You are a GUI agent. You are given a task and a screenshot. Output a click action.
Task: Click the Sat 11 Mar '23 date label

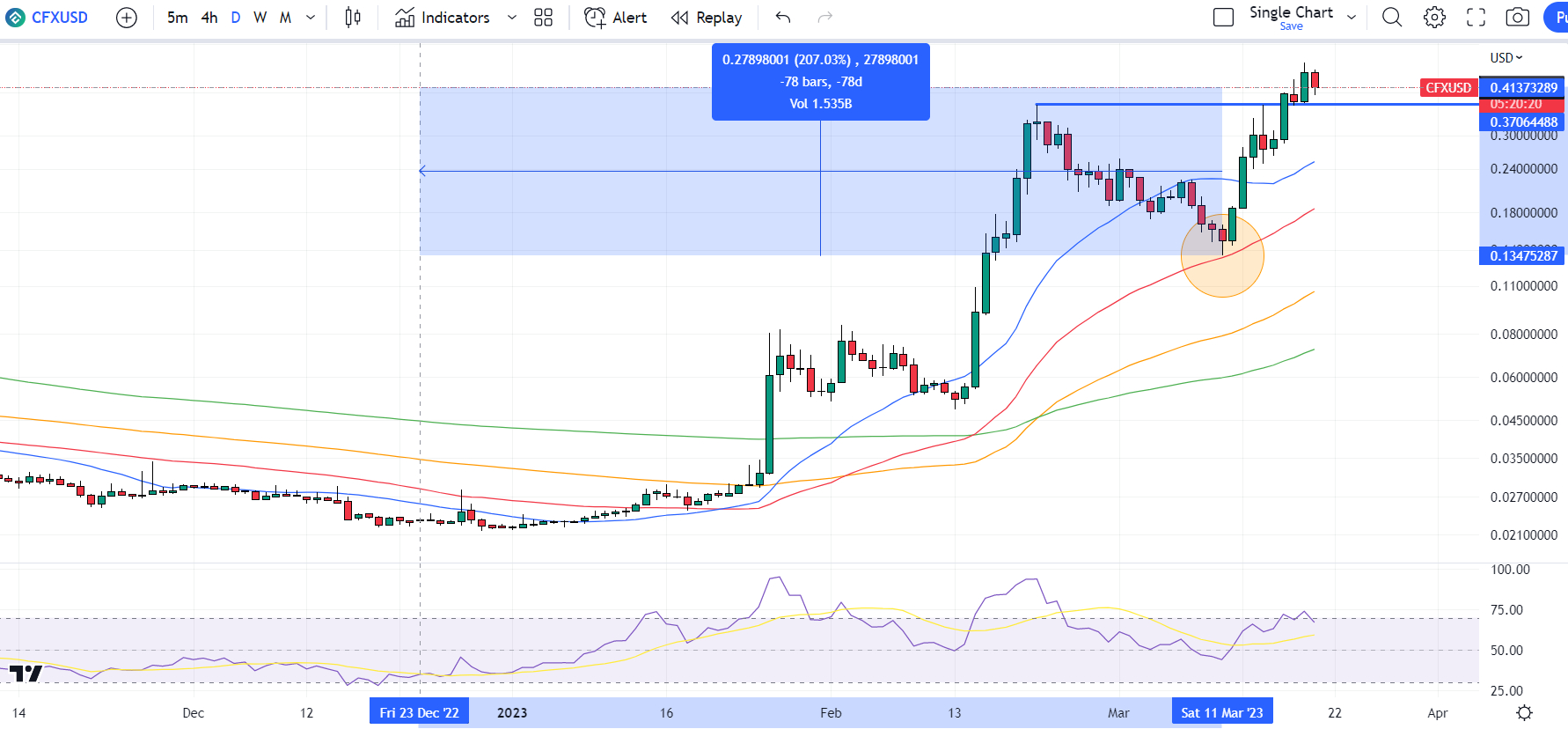click(x=1222, y=712)
